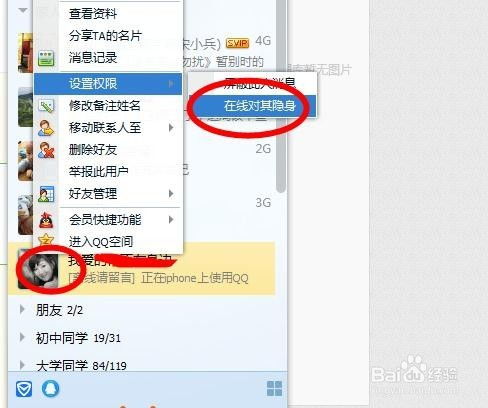Click the delete friend icon with red X
488x408 pixels.
pos(46,150)
